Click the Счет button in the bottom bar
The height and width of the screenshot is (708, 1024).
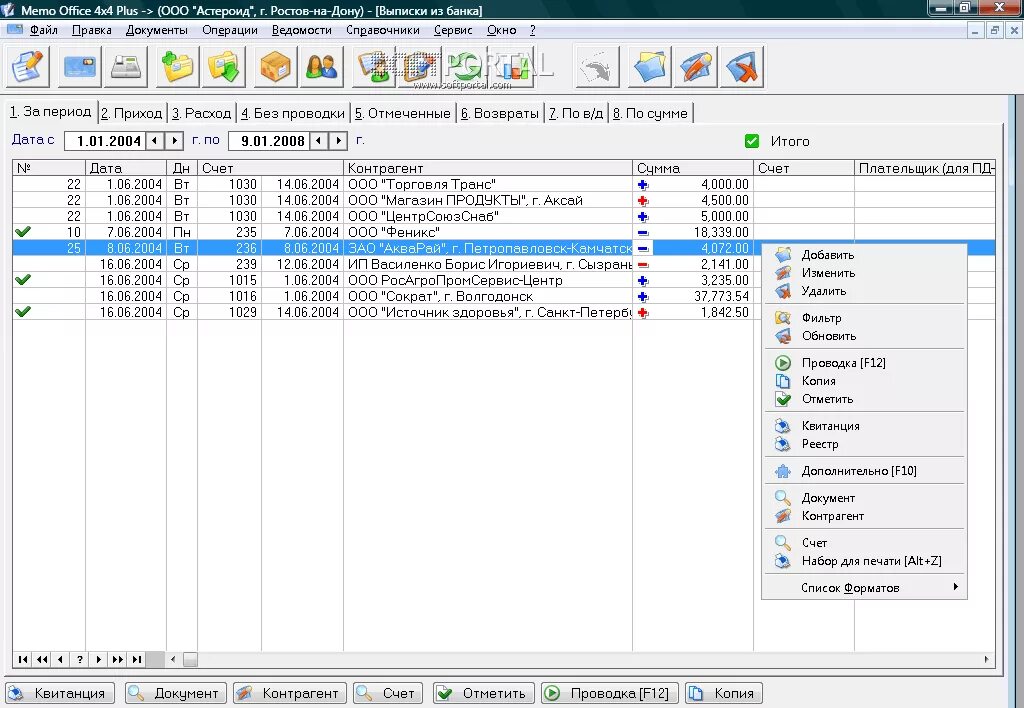[x=388, y=693]
